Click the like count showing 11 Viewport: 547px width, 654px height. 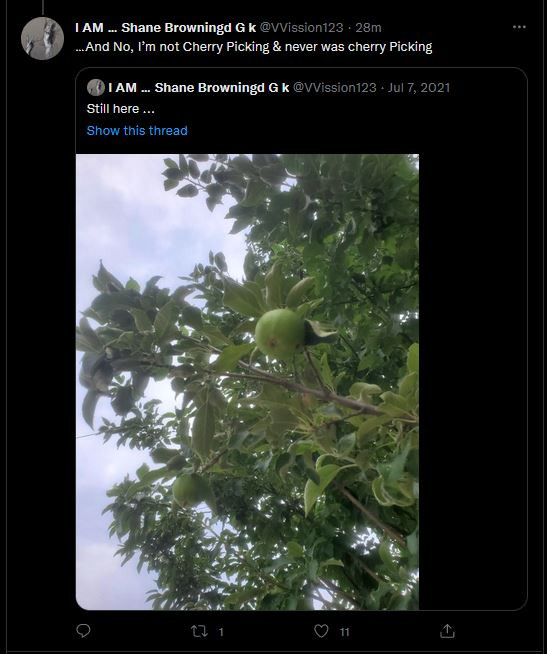click(344, 632)
